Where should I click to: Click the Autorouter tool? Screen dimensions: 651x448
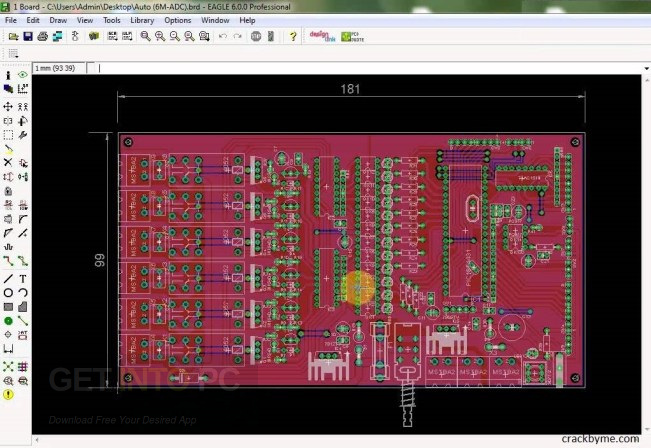(23, 367)
